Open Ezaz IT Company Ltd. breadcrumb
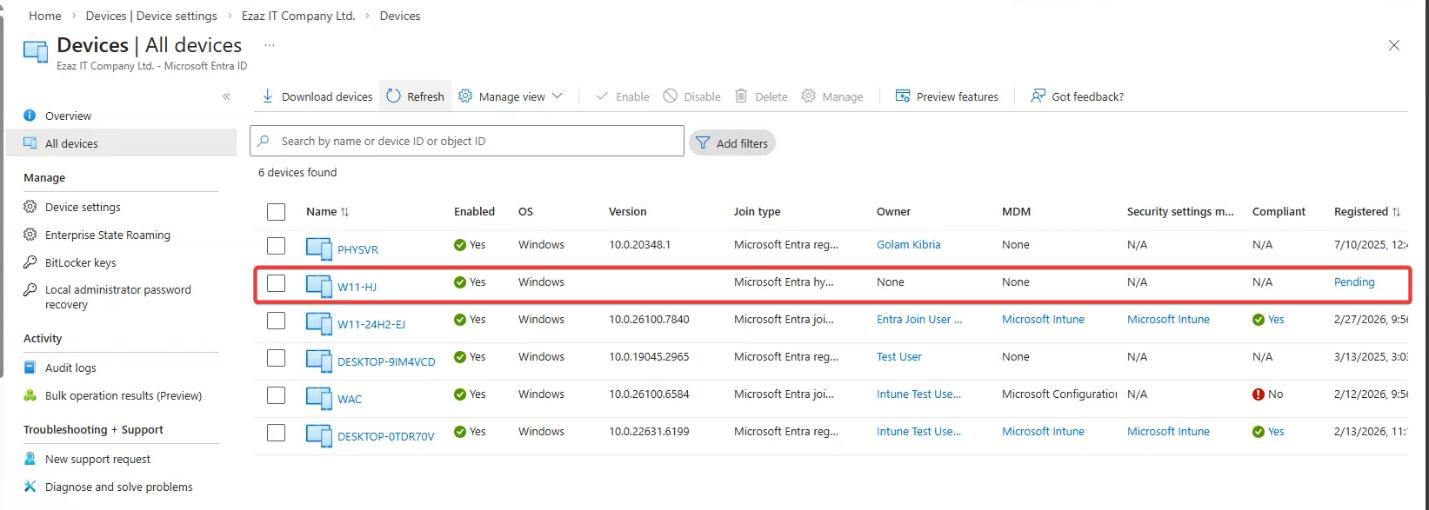Image resolution: width=1429 pixels, height=510 pixels. point(298,16)
